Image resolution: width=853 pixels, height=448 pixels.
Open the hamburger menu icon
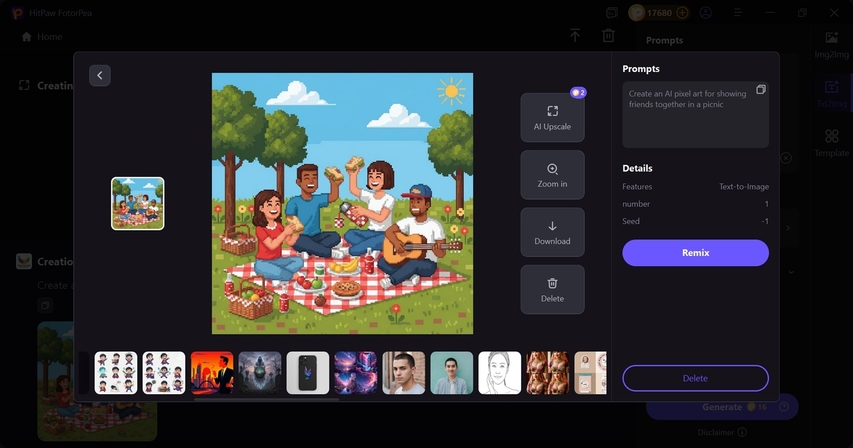[x=738, y=13]
